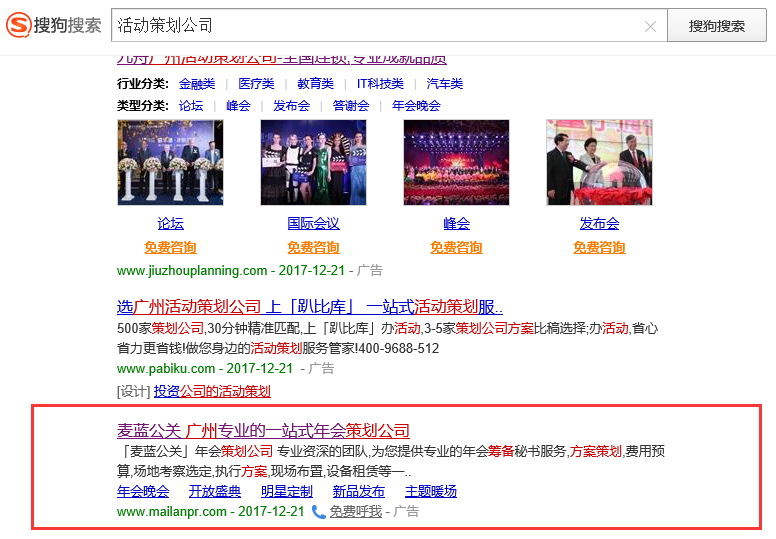The image size is (776, 539).
Task: Open the 投资公司的活动策划 link
Action: [x=212, y=392]
